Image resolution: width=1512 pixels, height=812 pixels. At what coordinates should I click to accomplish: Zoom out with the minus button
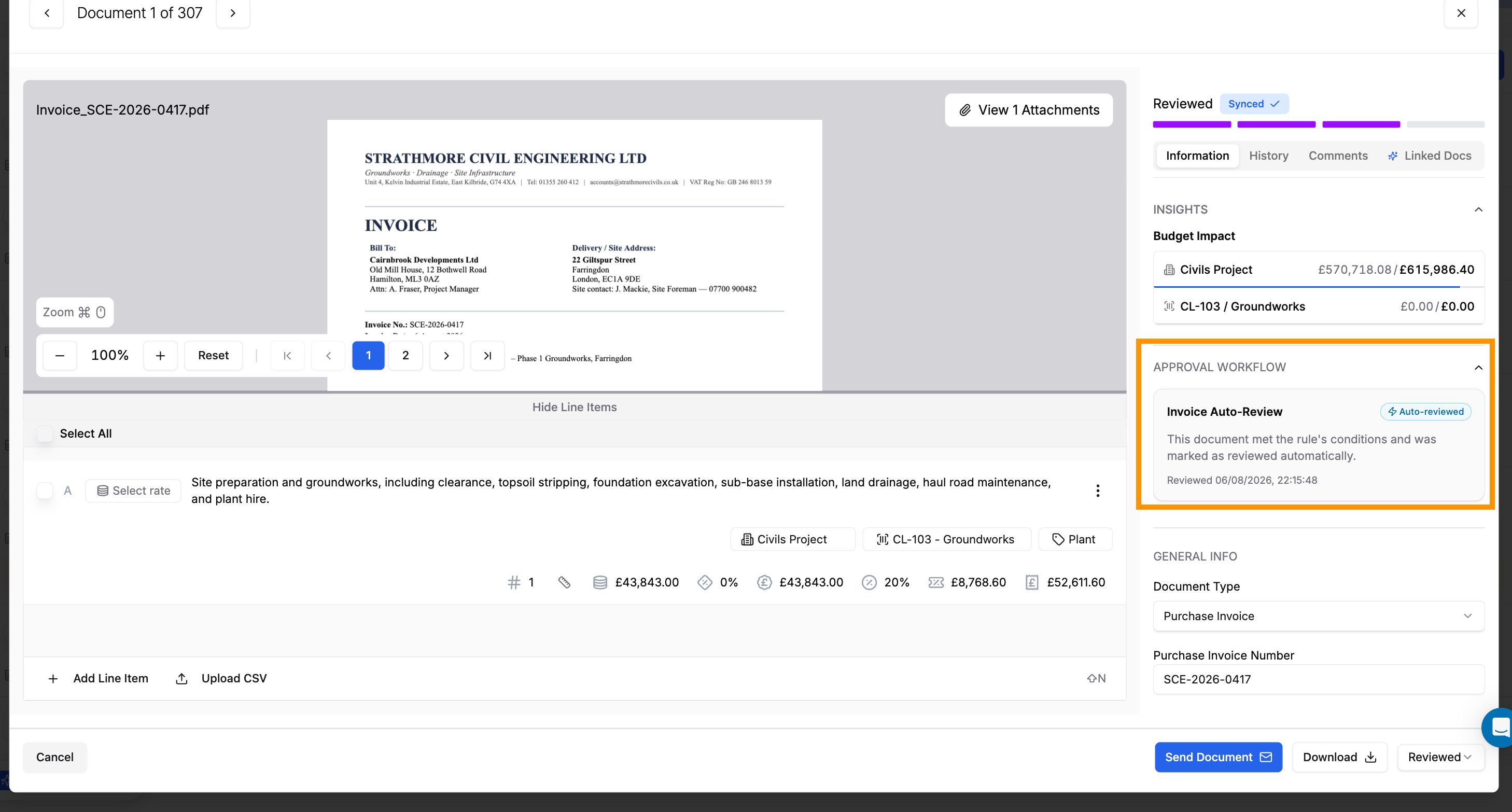coord(60,355)
